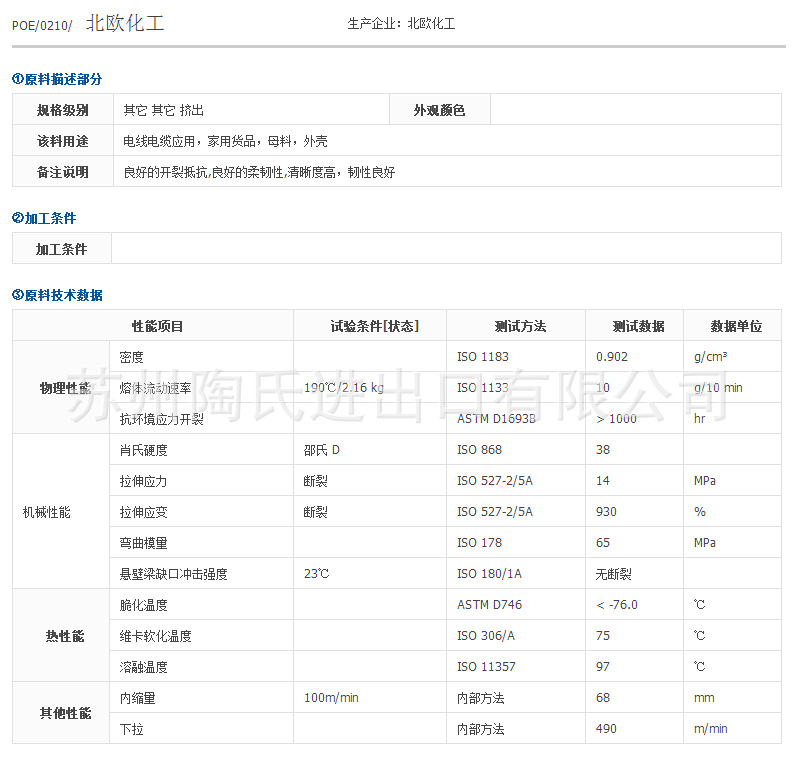Click the 0.902 density value
796x771 pixels.
click(612, 357)
